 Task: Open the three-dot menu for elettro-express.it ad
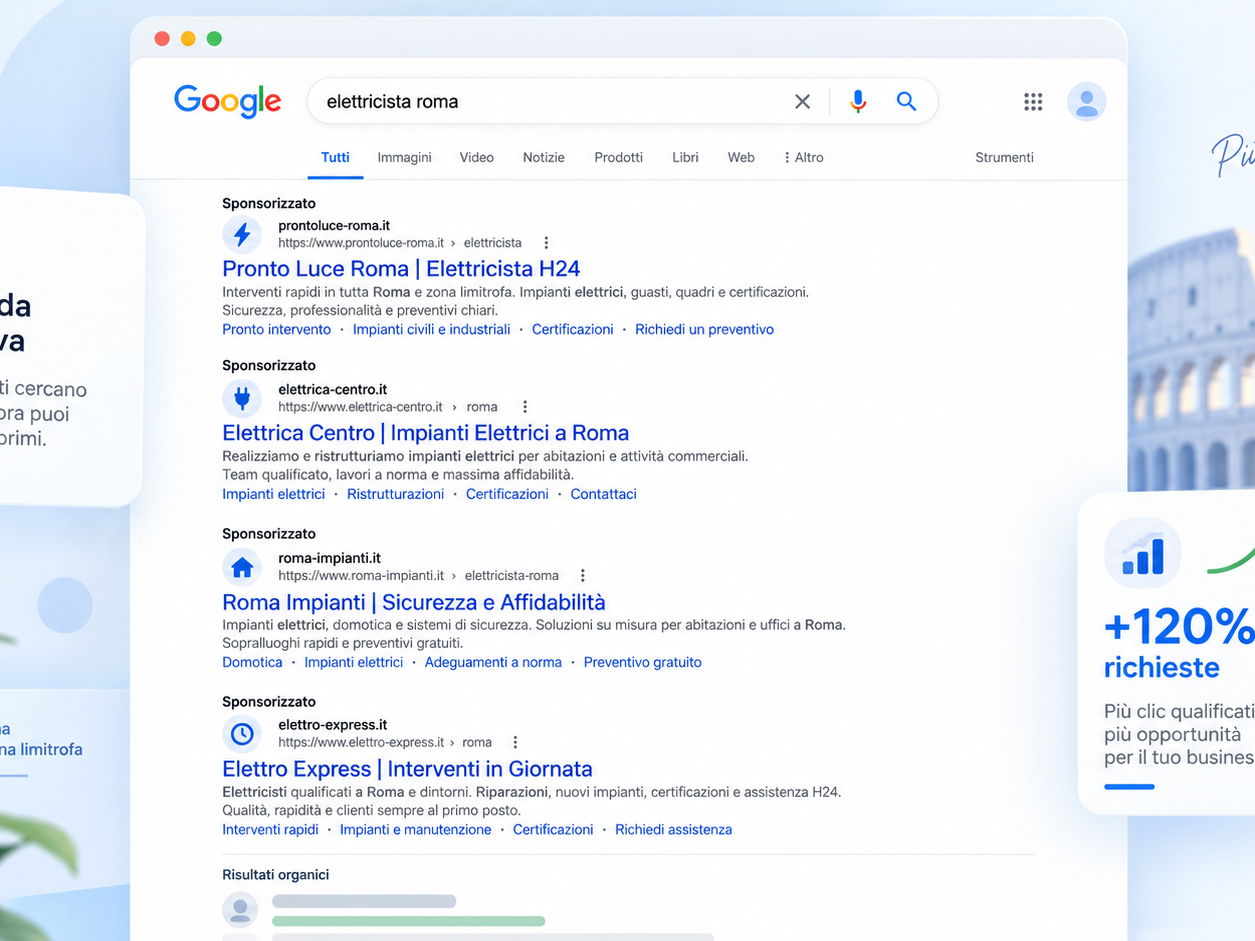click(x=515, y=743)
